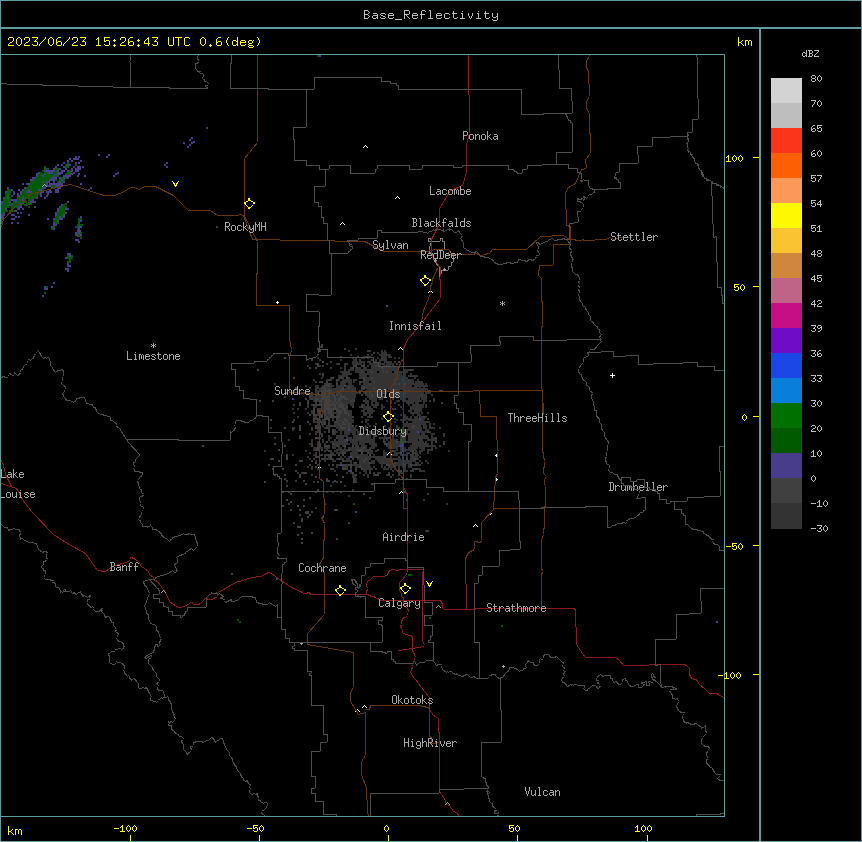Click the Calgary city label
The image size is (862, 842).
coord(399,603)
